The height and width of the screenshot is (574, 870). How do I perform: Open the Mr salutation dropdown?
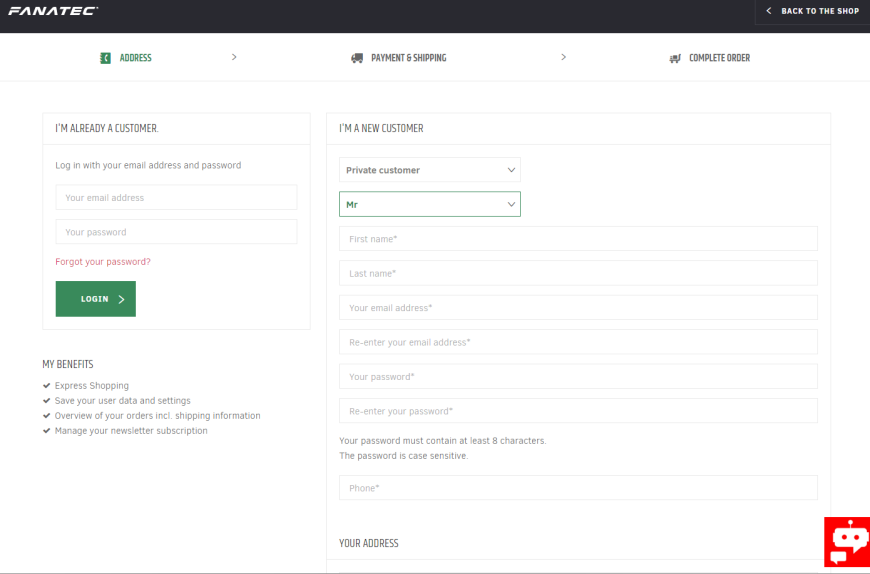[x=429, y=204]
